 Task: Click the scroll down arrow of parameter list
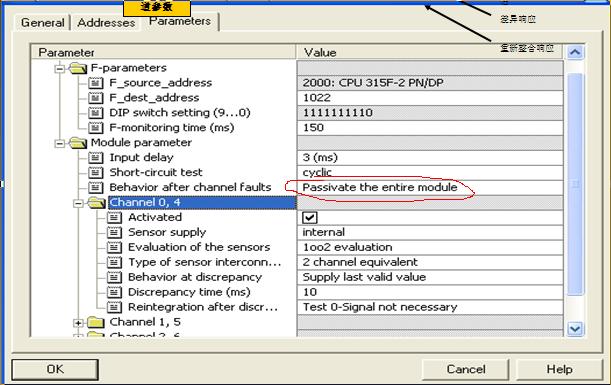pyautogui.click(x=575, y=329)
